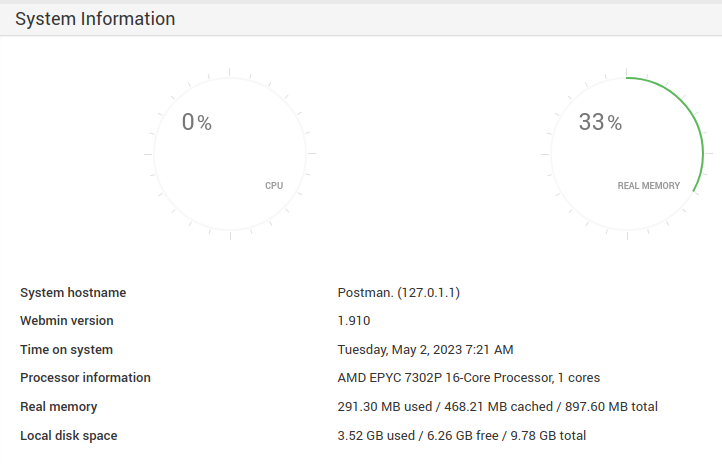Select the Real memory row label
This screenshot has height=464, width=722.
(x=59, y=407)
